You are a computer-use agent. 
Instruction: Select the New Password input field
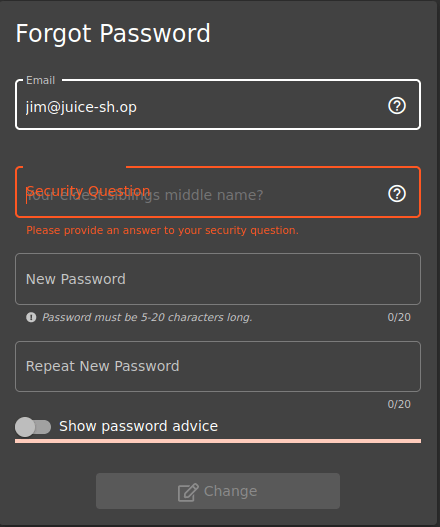coord(218,279)
